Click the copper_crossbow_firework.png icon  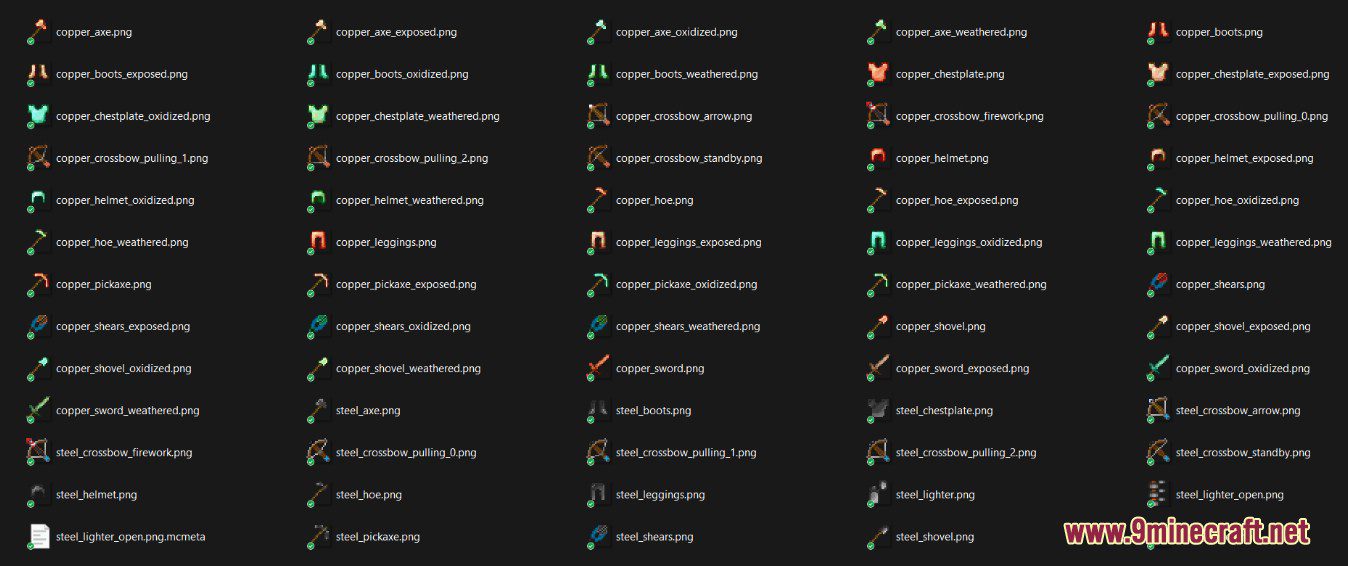[878, 116]
